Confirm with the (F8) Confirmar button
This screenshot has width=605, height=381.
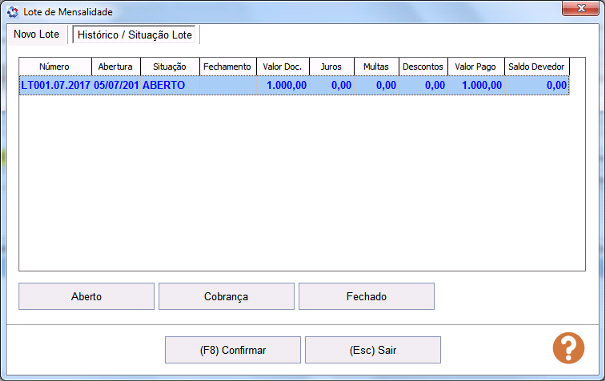[x=233, y=350]
